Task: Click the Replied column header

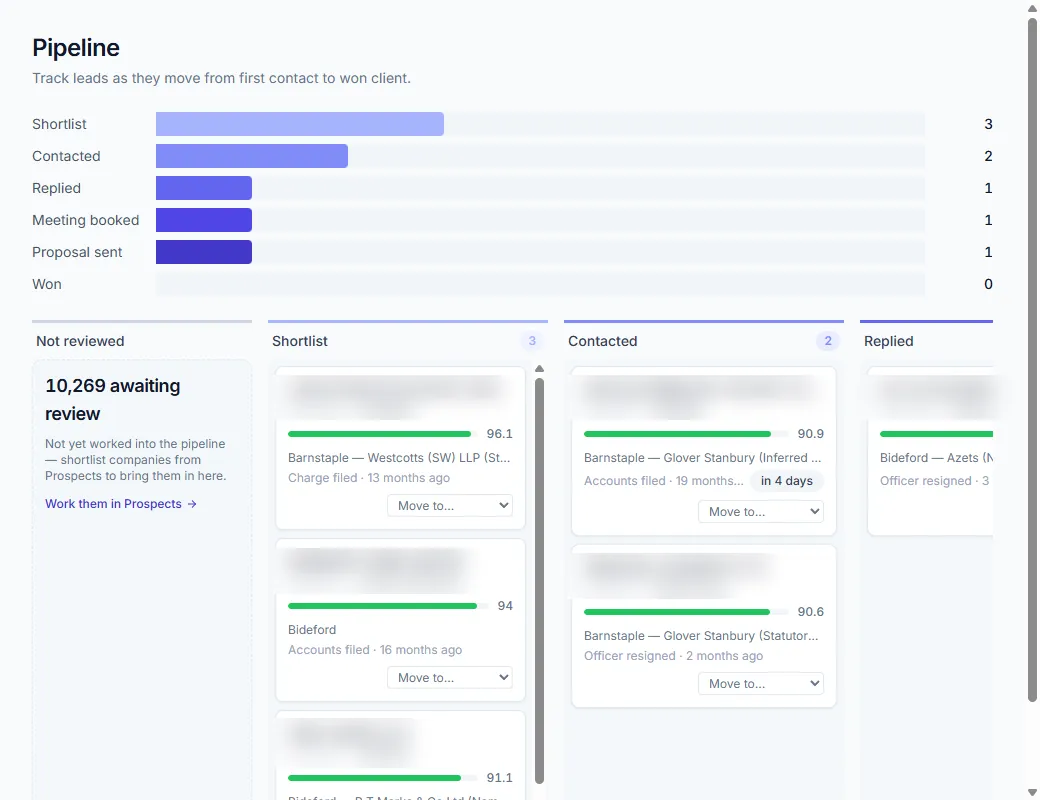Action: [888, 341]
